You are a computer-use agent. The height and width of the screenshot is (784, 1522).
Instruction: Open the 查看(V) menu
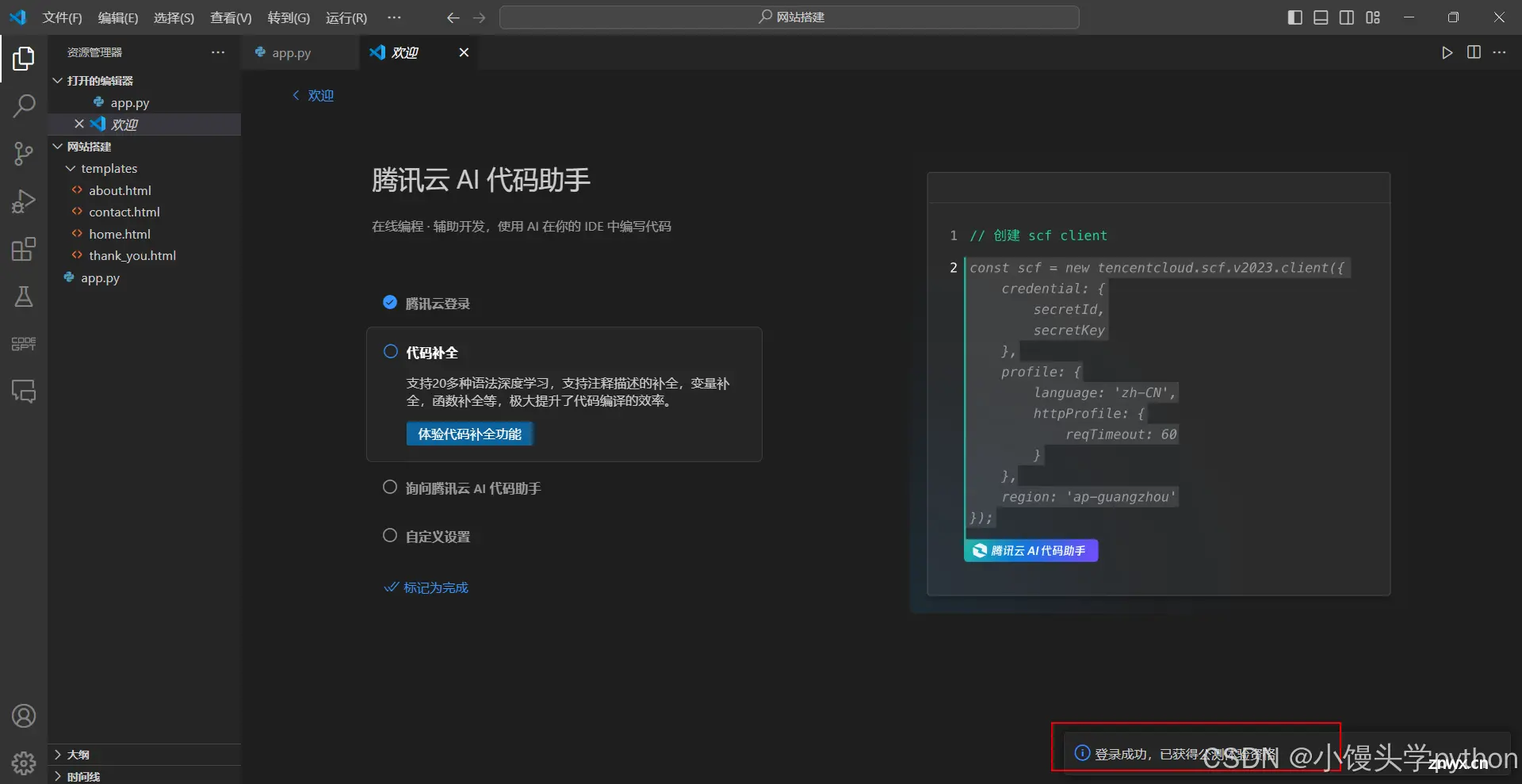[231, 17]
